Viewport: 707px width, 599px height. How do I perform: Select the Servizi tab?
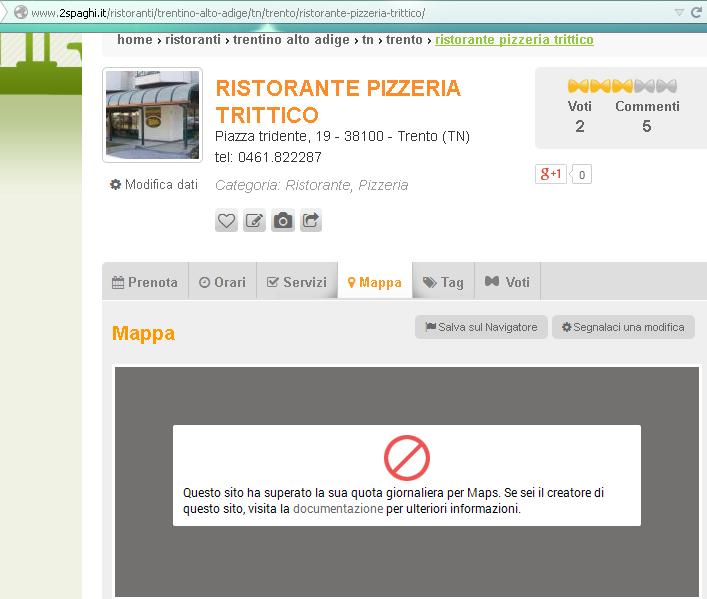297,282
